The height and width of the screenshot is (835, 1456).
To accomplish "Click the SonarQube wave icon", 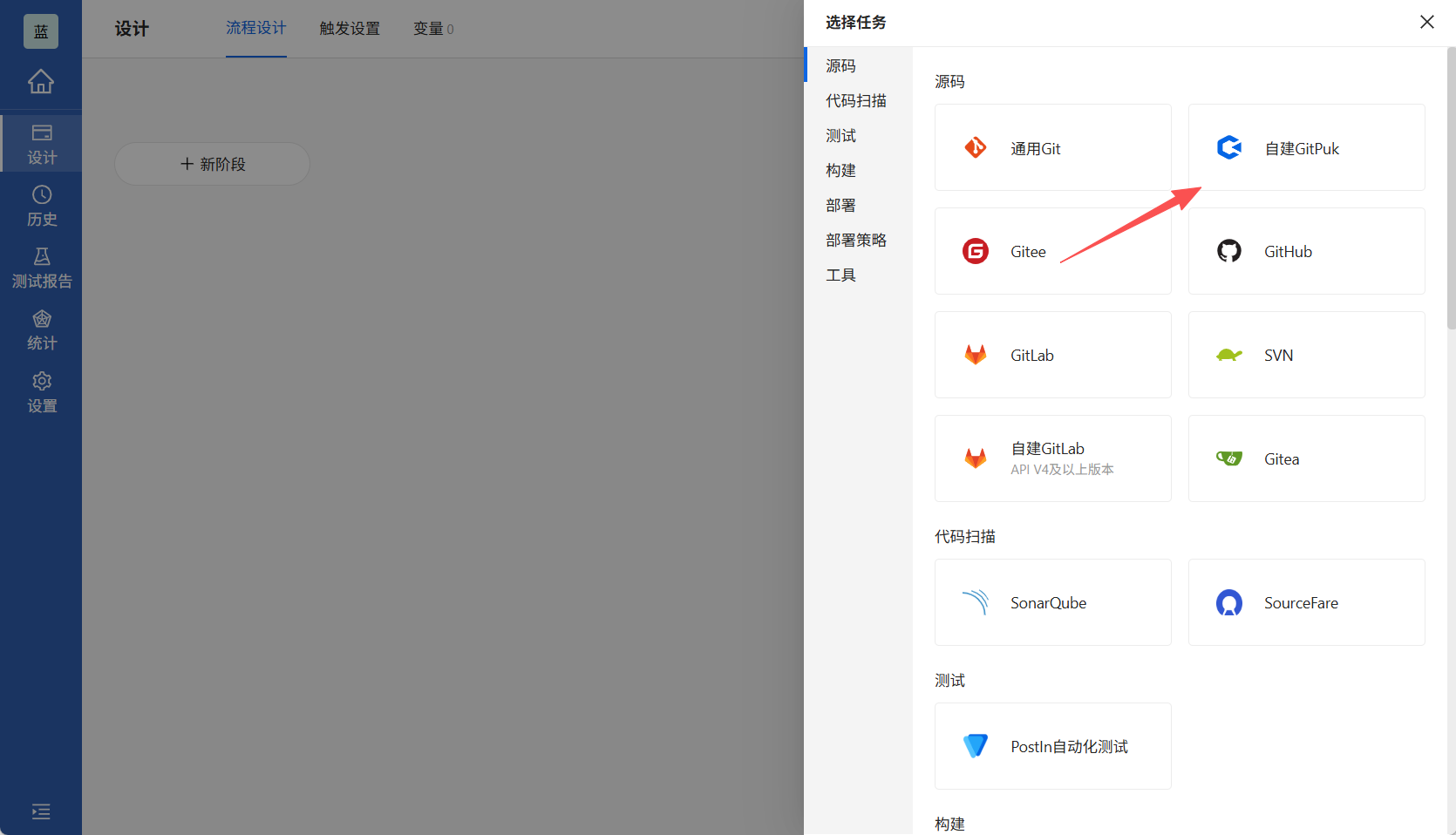I will [975, 602].
